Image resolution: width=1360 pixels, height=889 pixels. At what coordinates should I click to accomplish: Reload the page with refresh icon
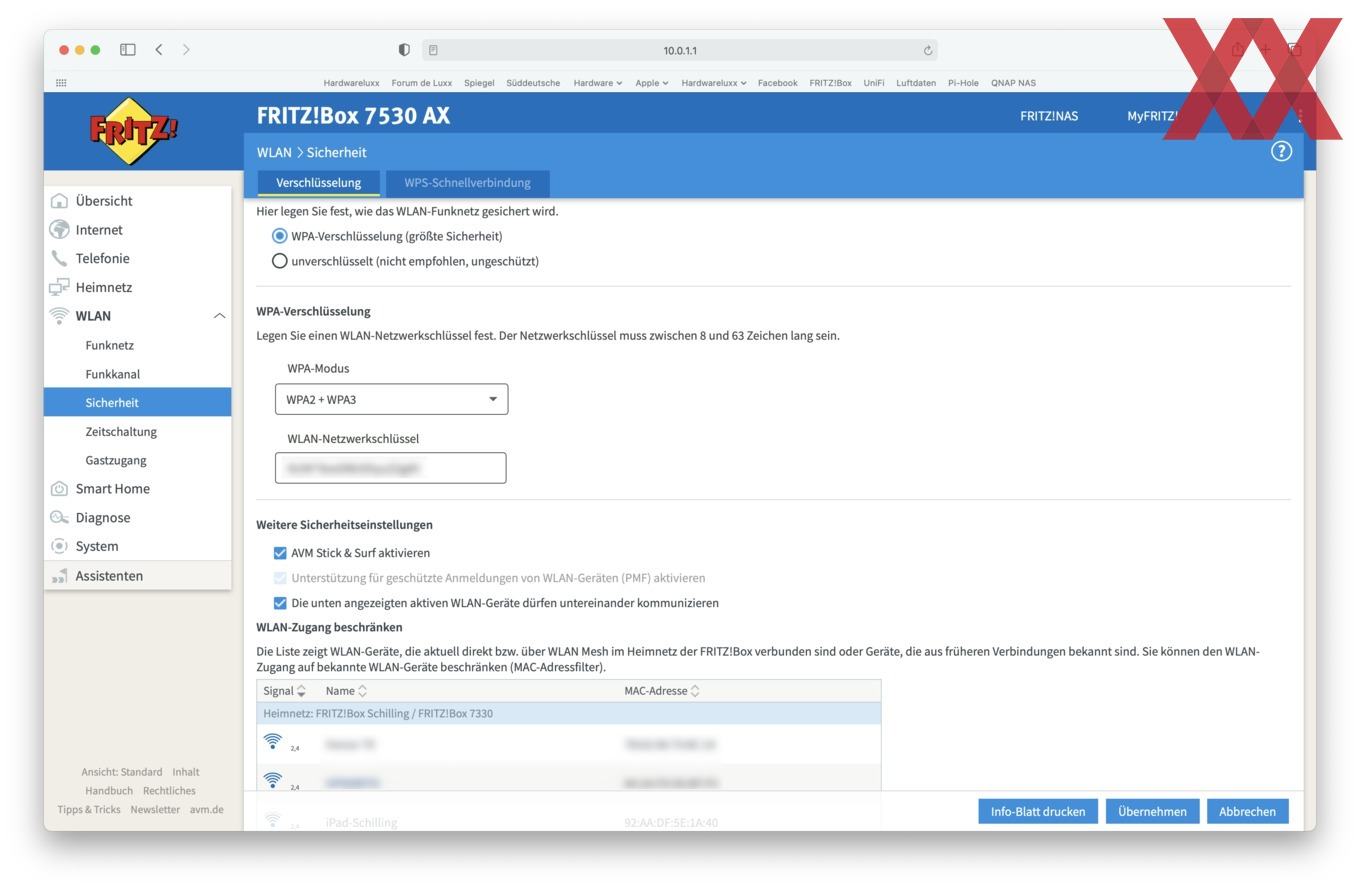(928, 50)
